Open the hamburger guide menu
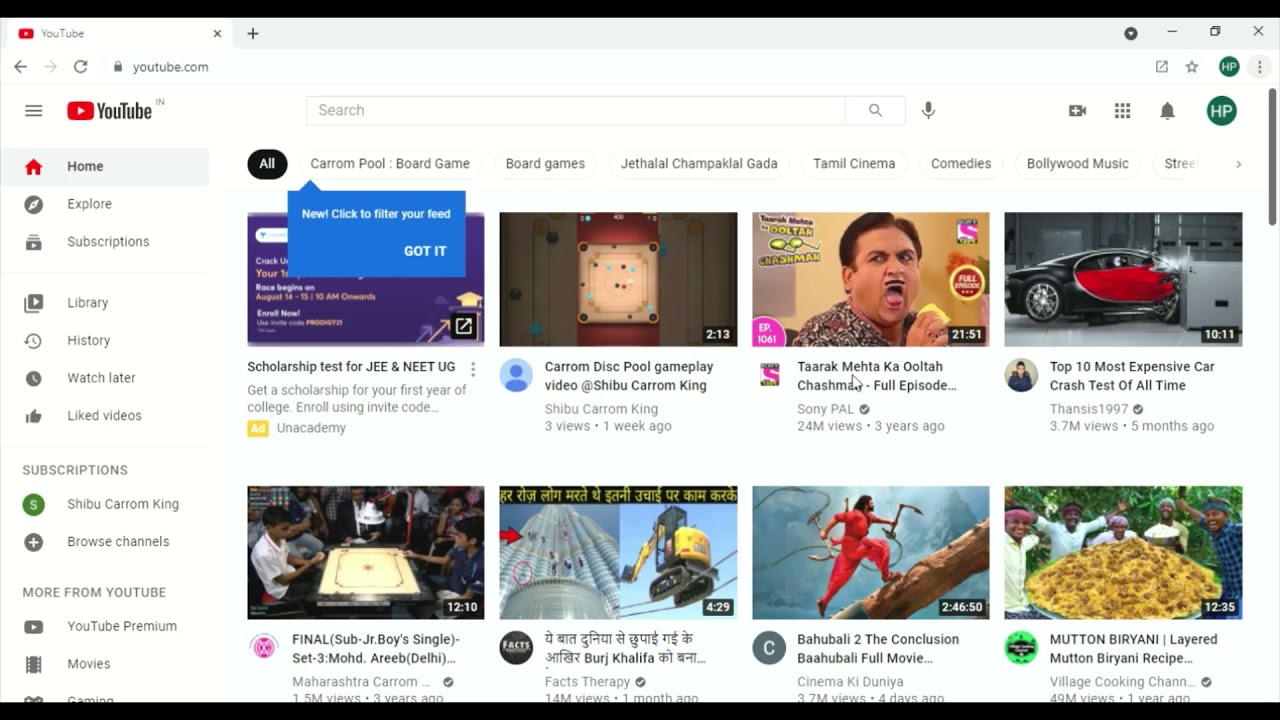This screenshot has width=1280, height=720. coord(34,111)
